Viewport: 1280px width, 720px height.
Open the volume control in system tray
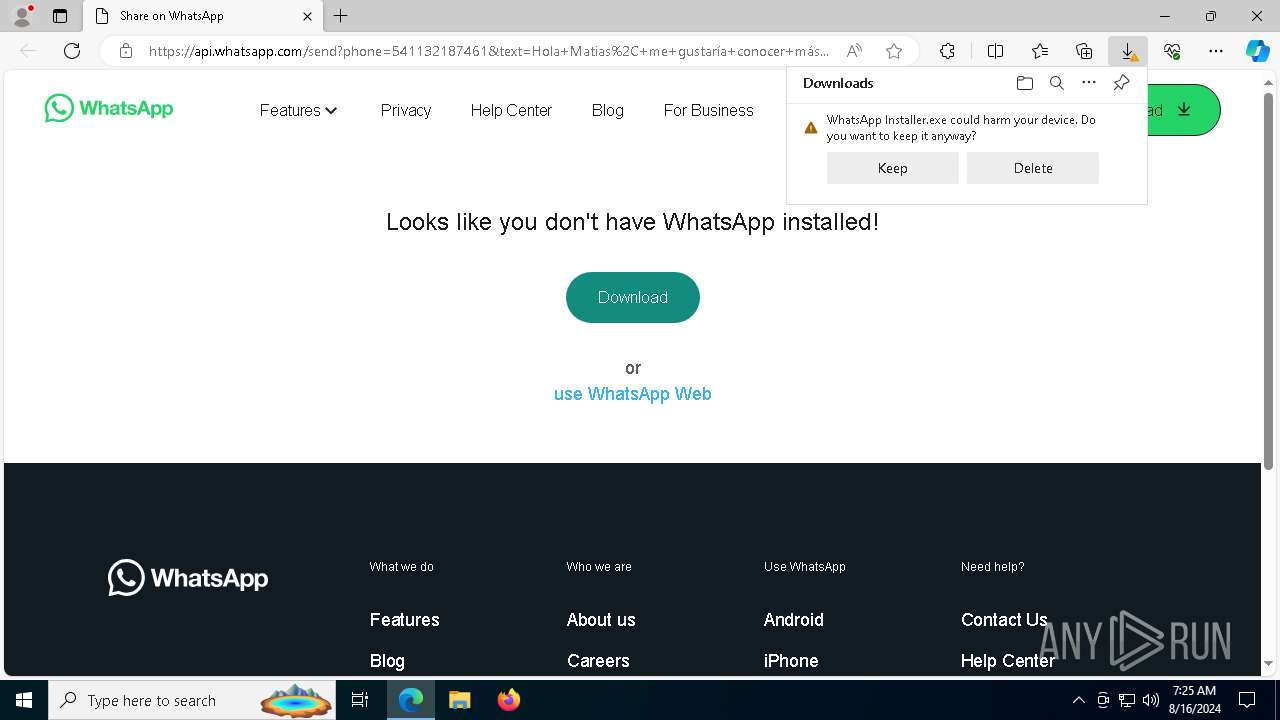coord(1150,700)
